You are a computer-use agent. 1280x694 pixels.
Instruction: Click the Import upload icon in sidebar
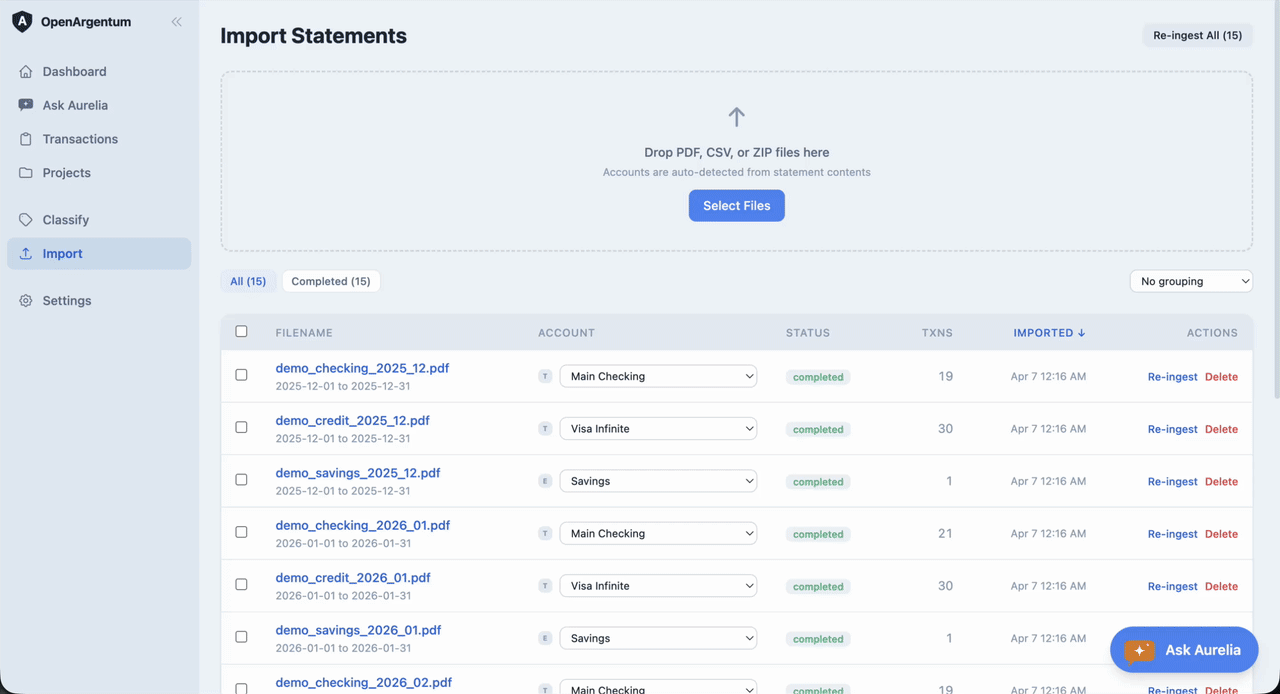coord(26,254)
